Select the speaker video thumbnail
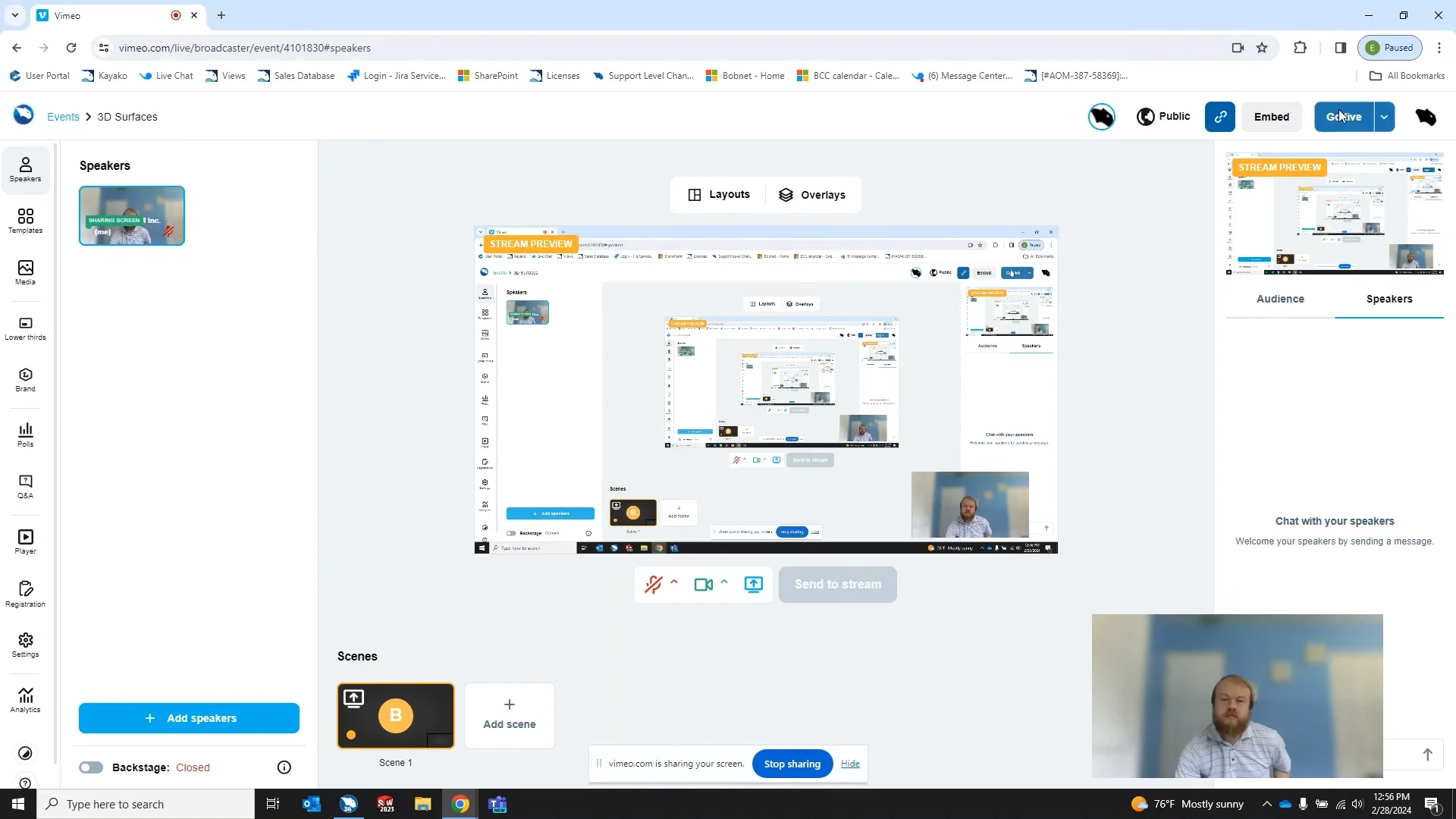This screenshot has height=819, width=1456. click(132, 215)
